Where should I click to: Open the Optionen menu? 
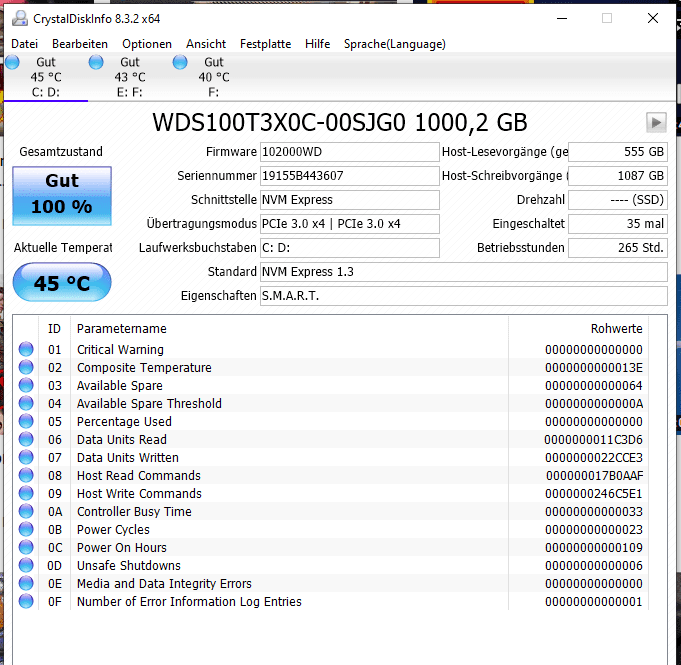click(147, 44)
